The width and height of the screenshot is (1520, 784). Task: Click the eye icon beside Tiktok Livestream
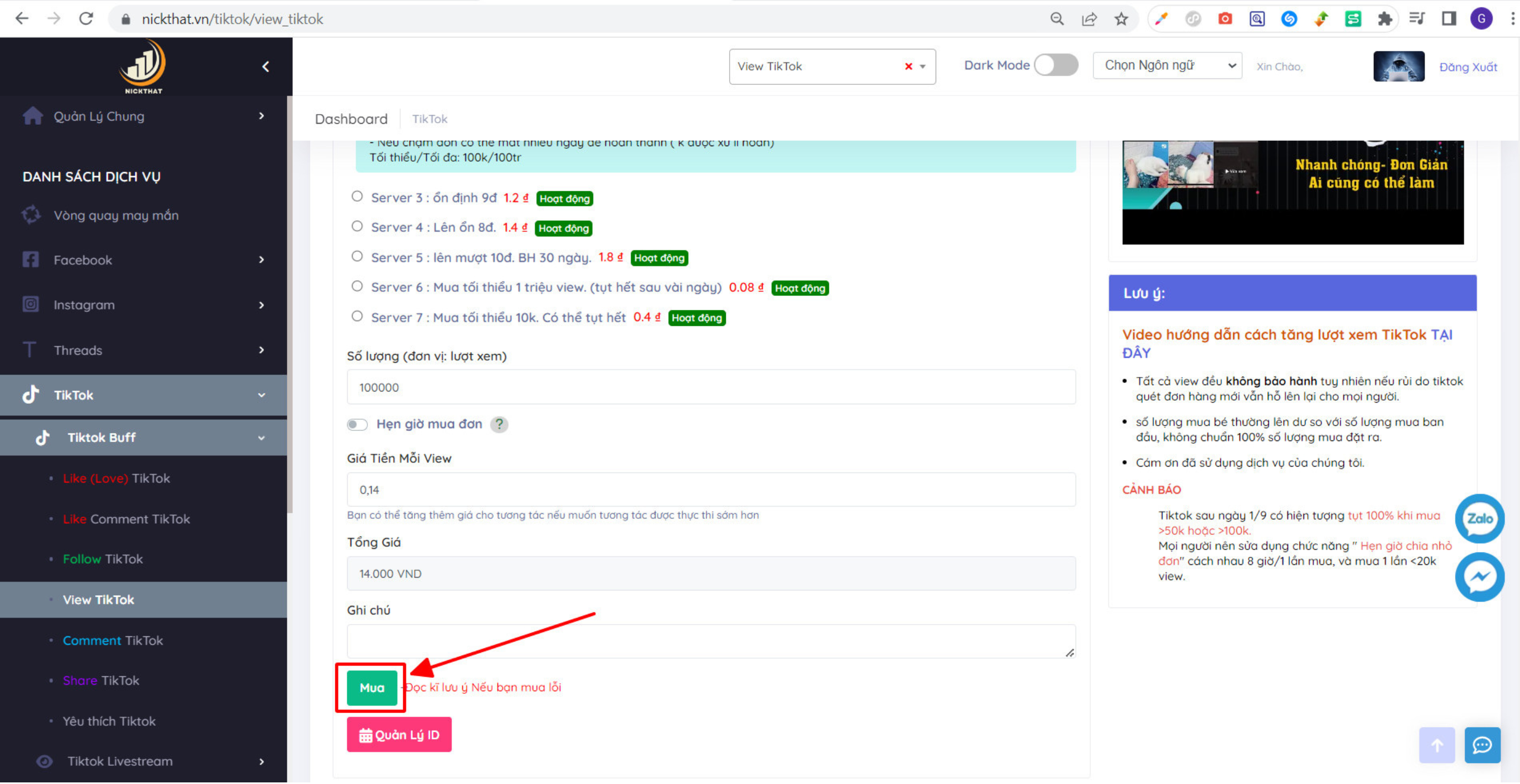44,761
